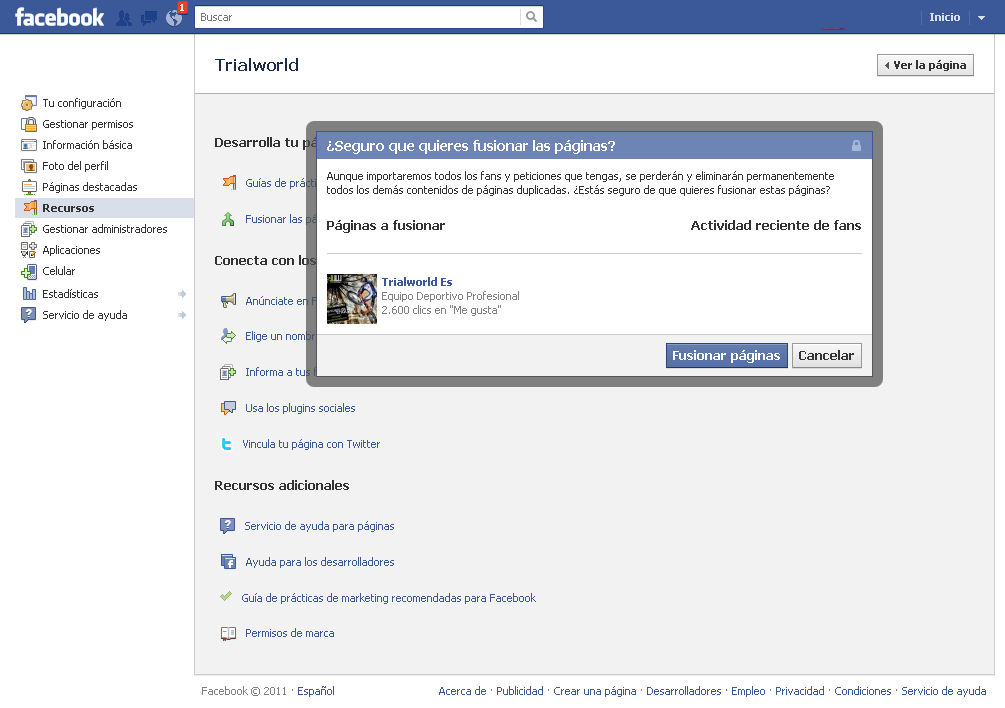Open Usa los plugins sociales link
Screen dimensions: 1005x708
300,408
